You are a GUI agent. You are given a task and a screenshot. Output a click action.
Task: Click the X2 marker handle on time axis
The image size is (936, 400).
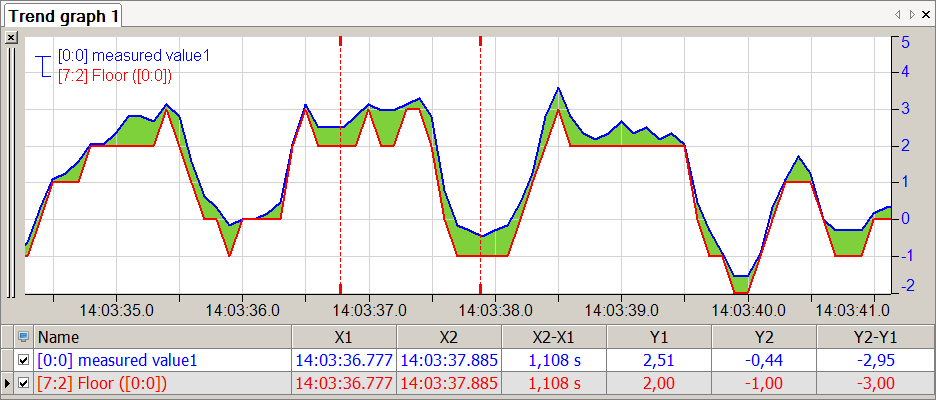point(481,290)
